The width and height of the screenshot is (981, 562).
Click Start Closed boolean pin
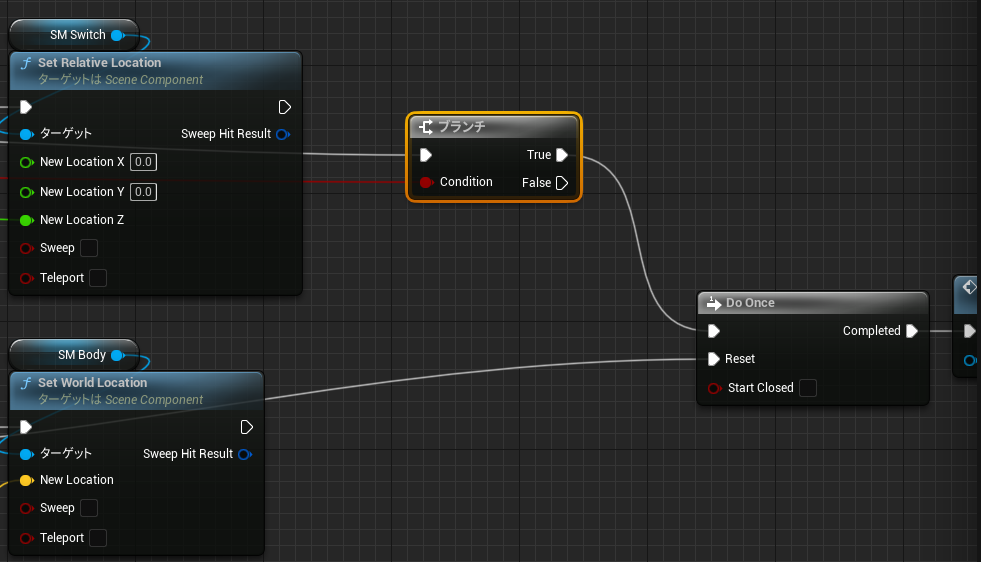pos(714,388)
